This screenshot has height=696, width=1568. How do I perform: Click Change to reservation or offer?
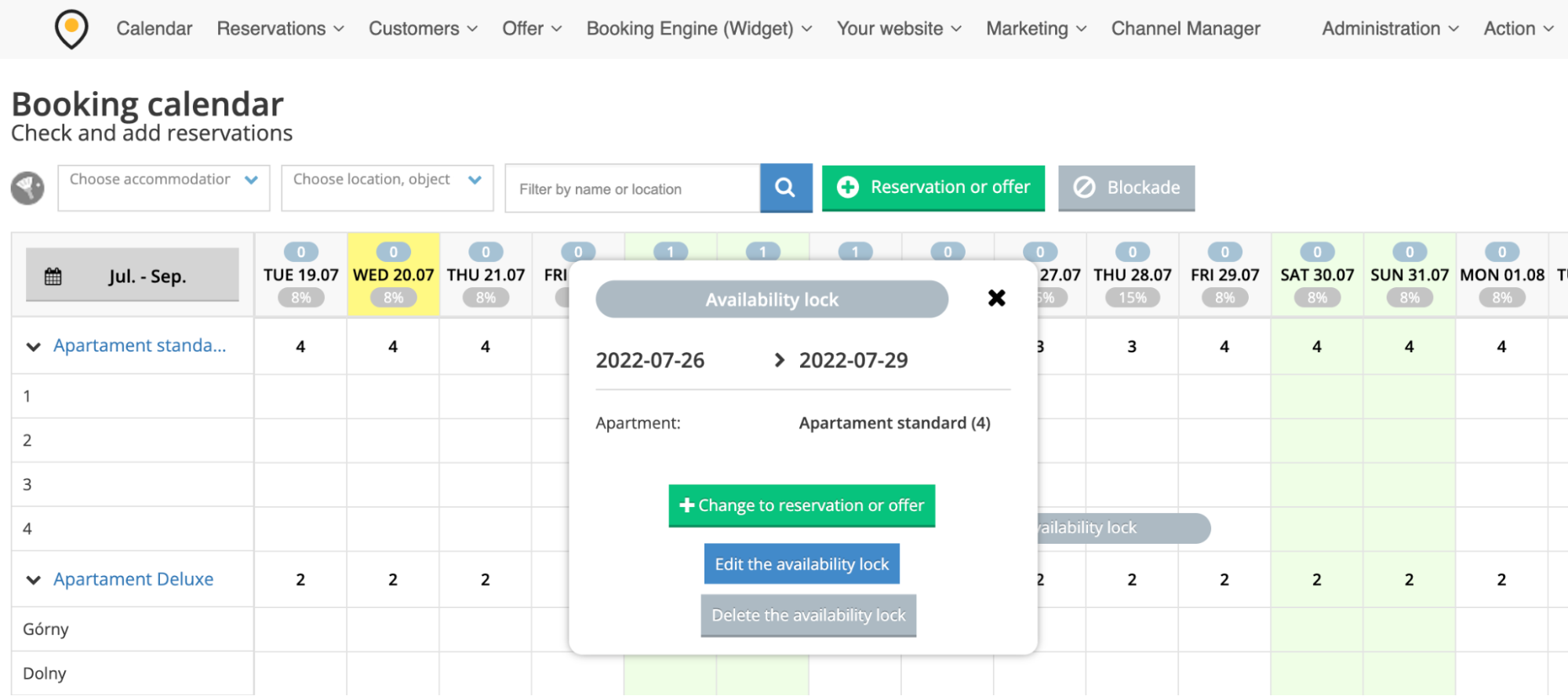click(802, 505)
